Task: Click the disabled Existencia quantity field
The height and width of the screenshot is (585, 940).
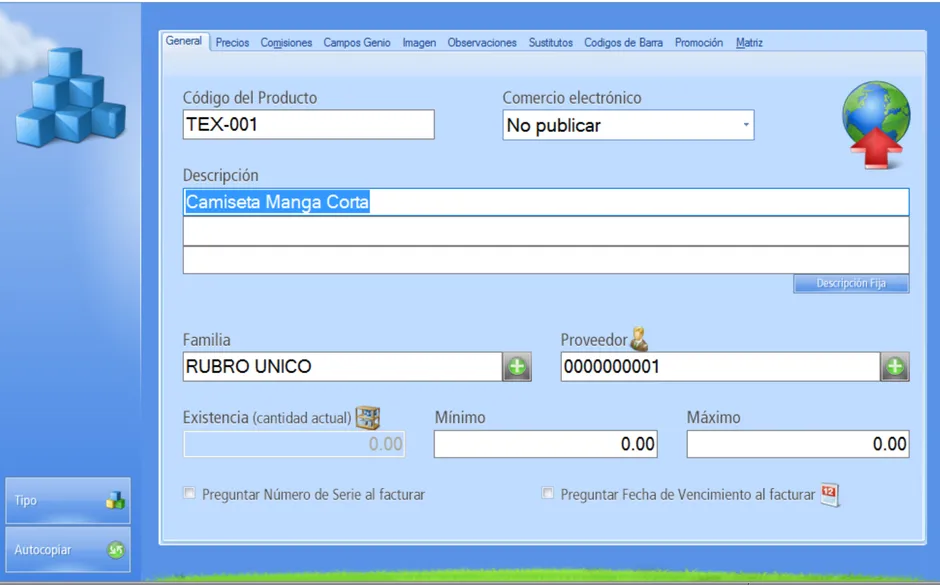Action: (294, 444)
